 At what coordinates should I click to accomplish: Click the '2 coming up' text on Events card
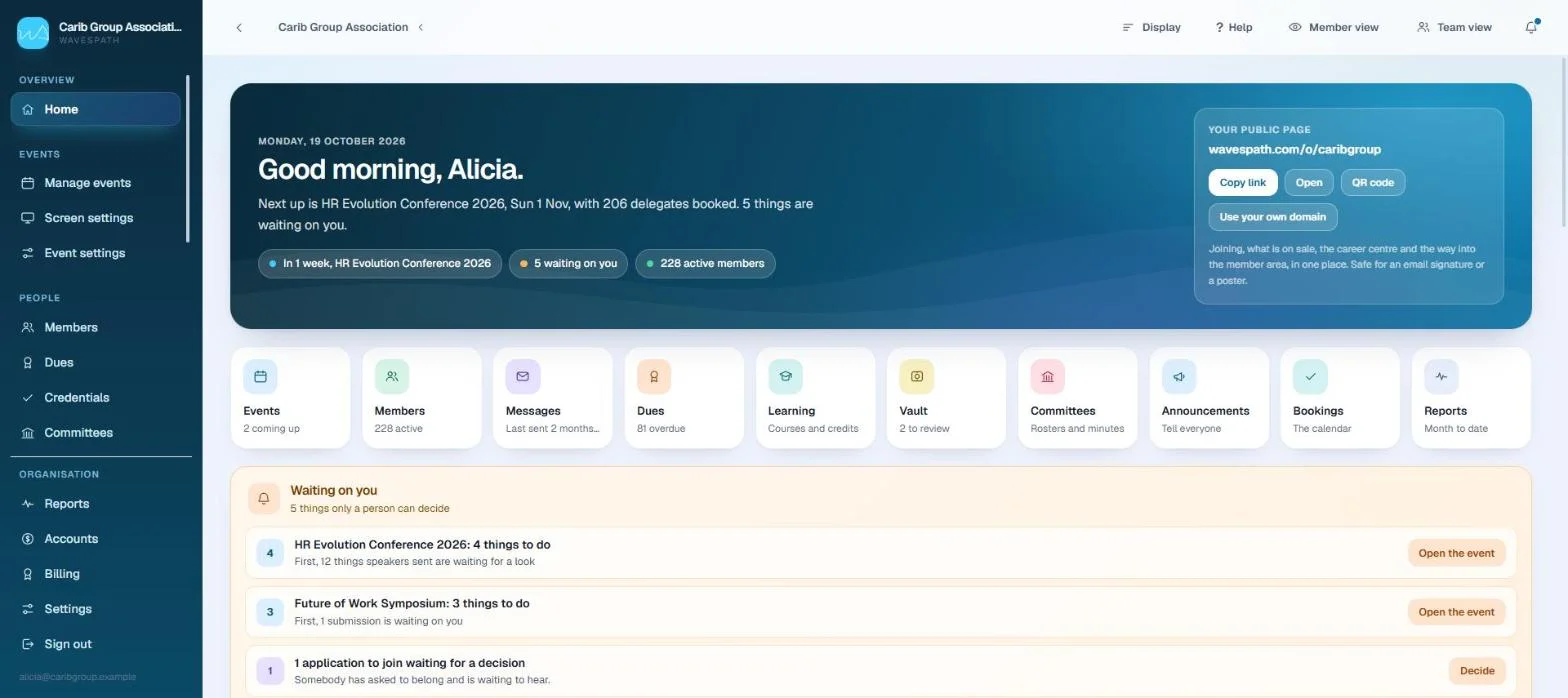271,429
